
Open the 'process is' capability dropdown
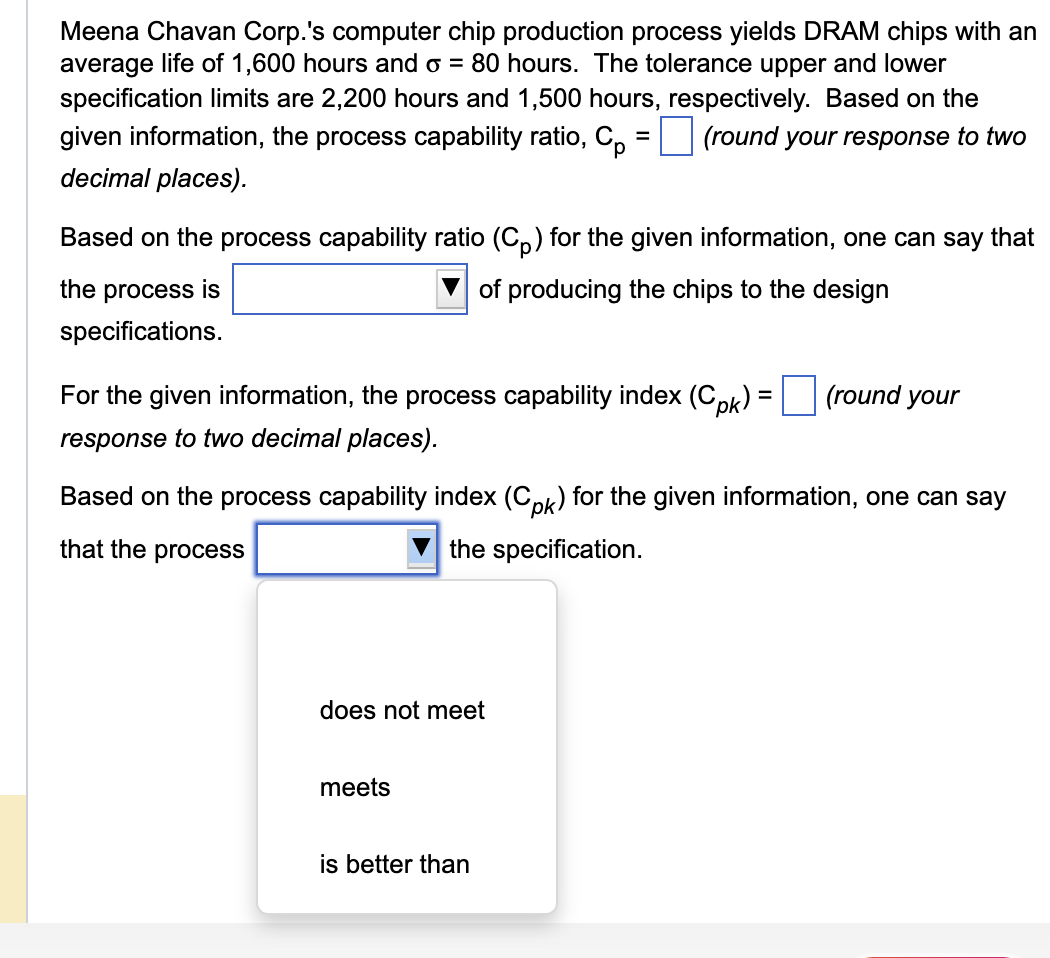coord(350,289)
